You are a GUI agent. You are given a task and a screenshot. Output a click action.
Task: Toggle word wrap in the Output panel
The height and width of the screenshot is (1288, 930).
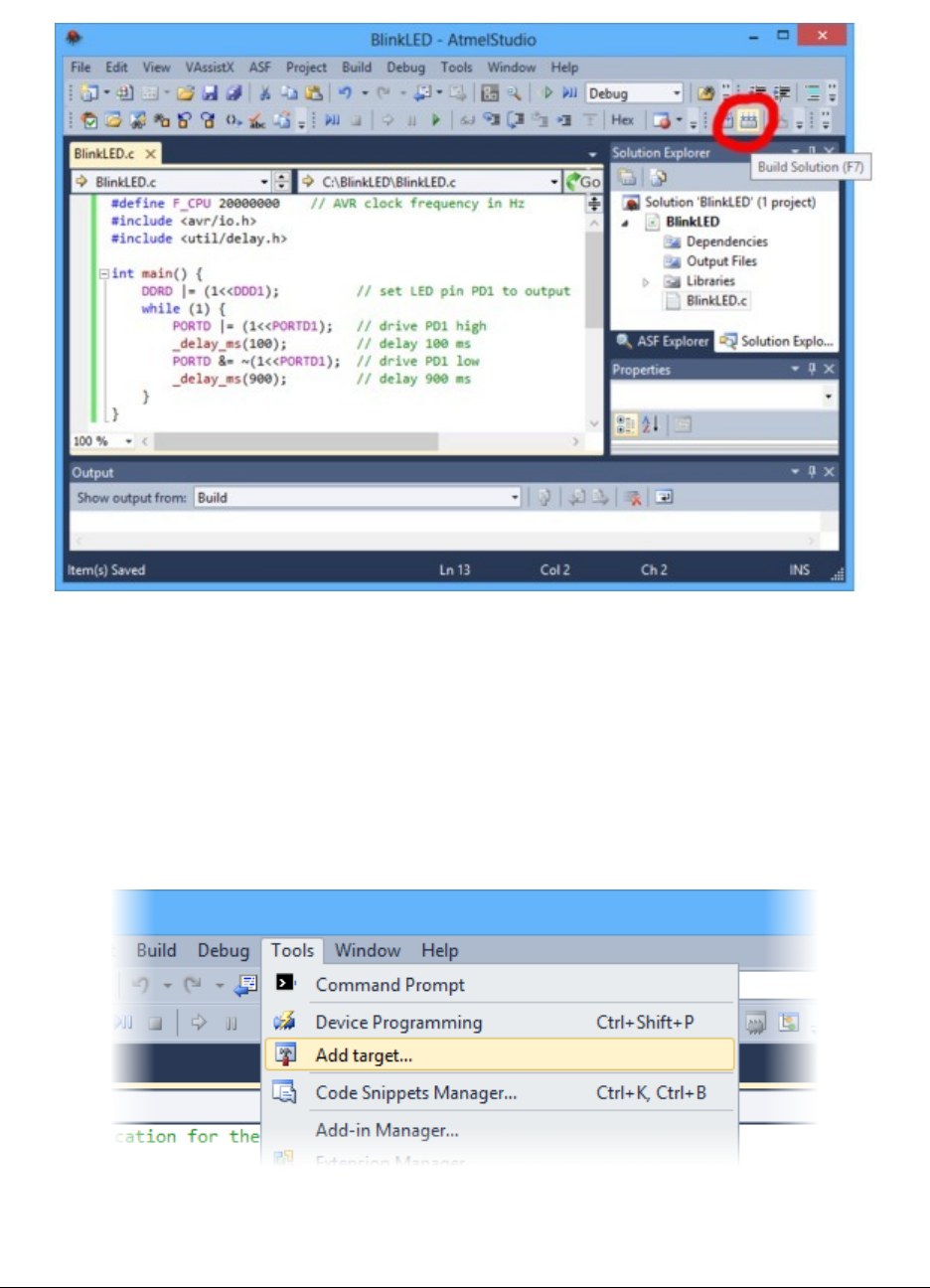click(x=664, y=497)
